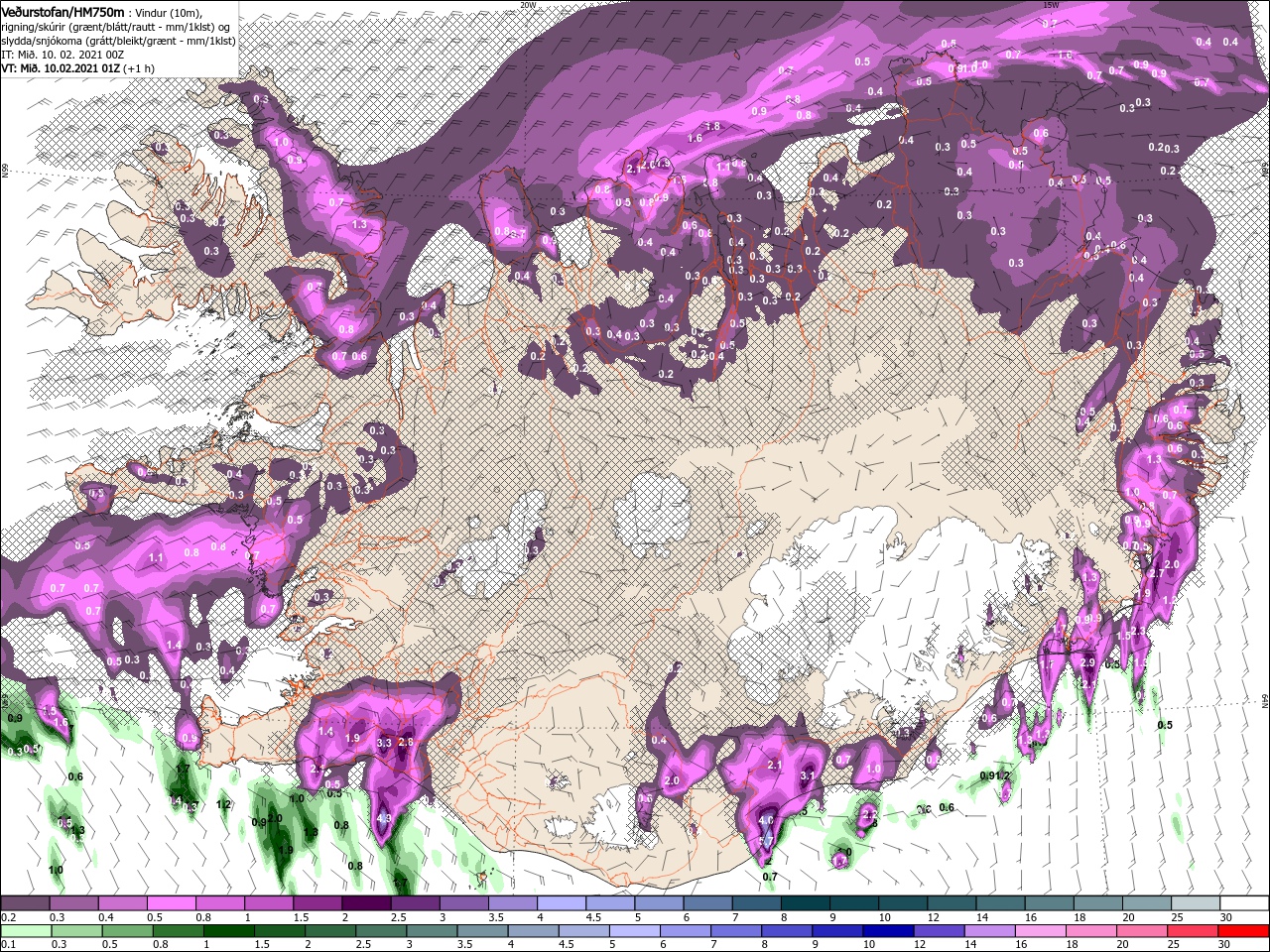Click the '0.2' label on upper legend row
This screenshot has height=952, width=1270.
8,917
